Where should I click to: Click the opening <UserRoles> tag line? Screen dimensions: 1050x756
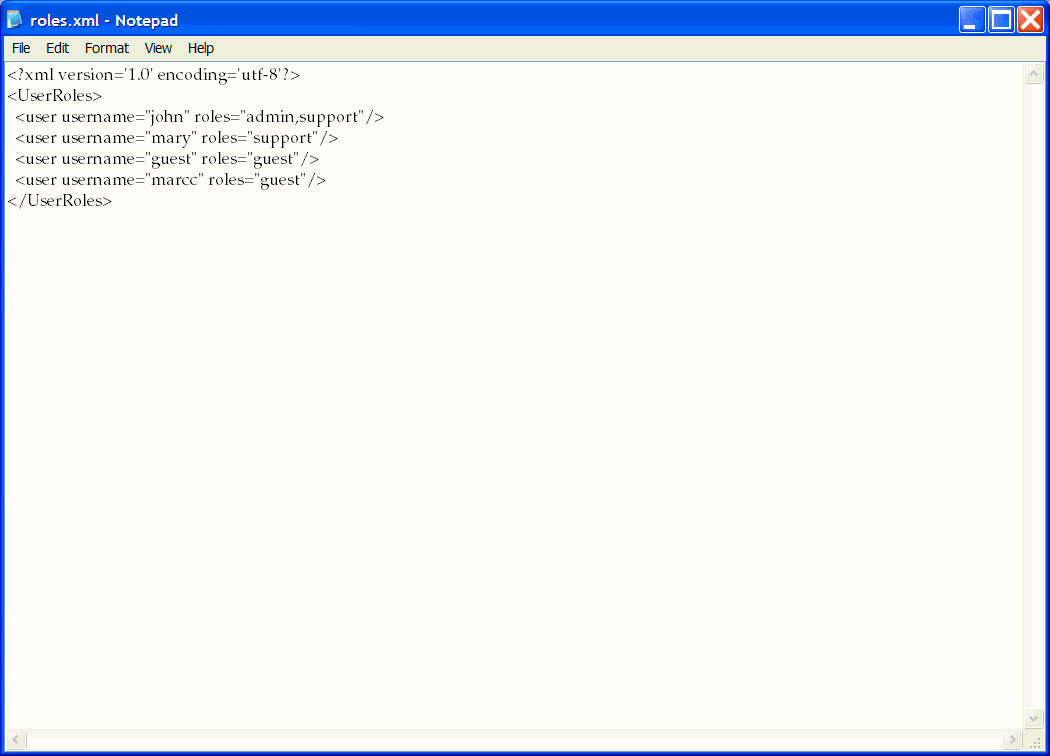tap(54, 96)
